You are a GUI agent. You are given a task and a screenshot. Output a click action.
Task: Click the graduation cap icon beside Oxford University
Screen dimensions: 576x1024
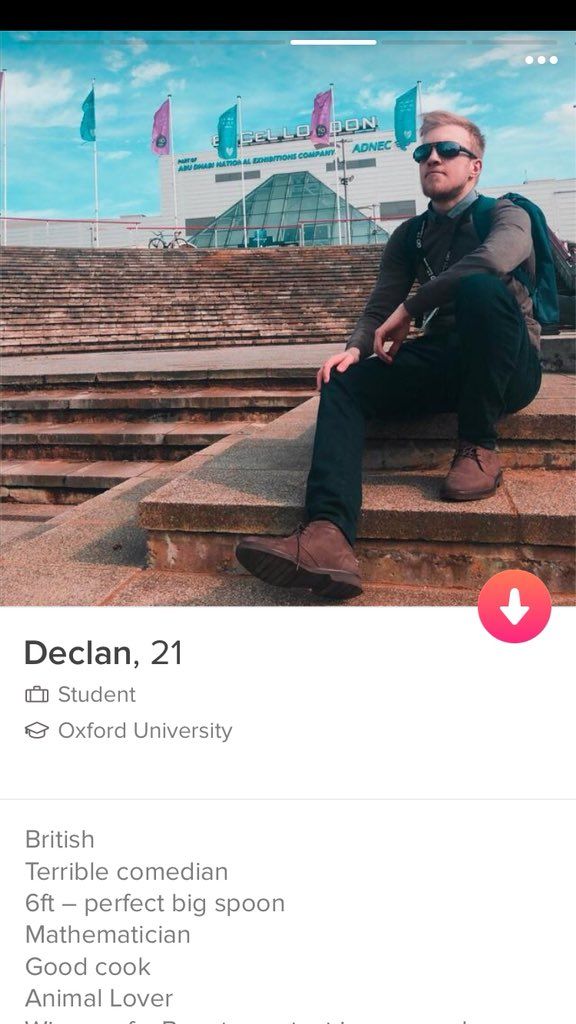[37, 731]
